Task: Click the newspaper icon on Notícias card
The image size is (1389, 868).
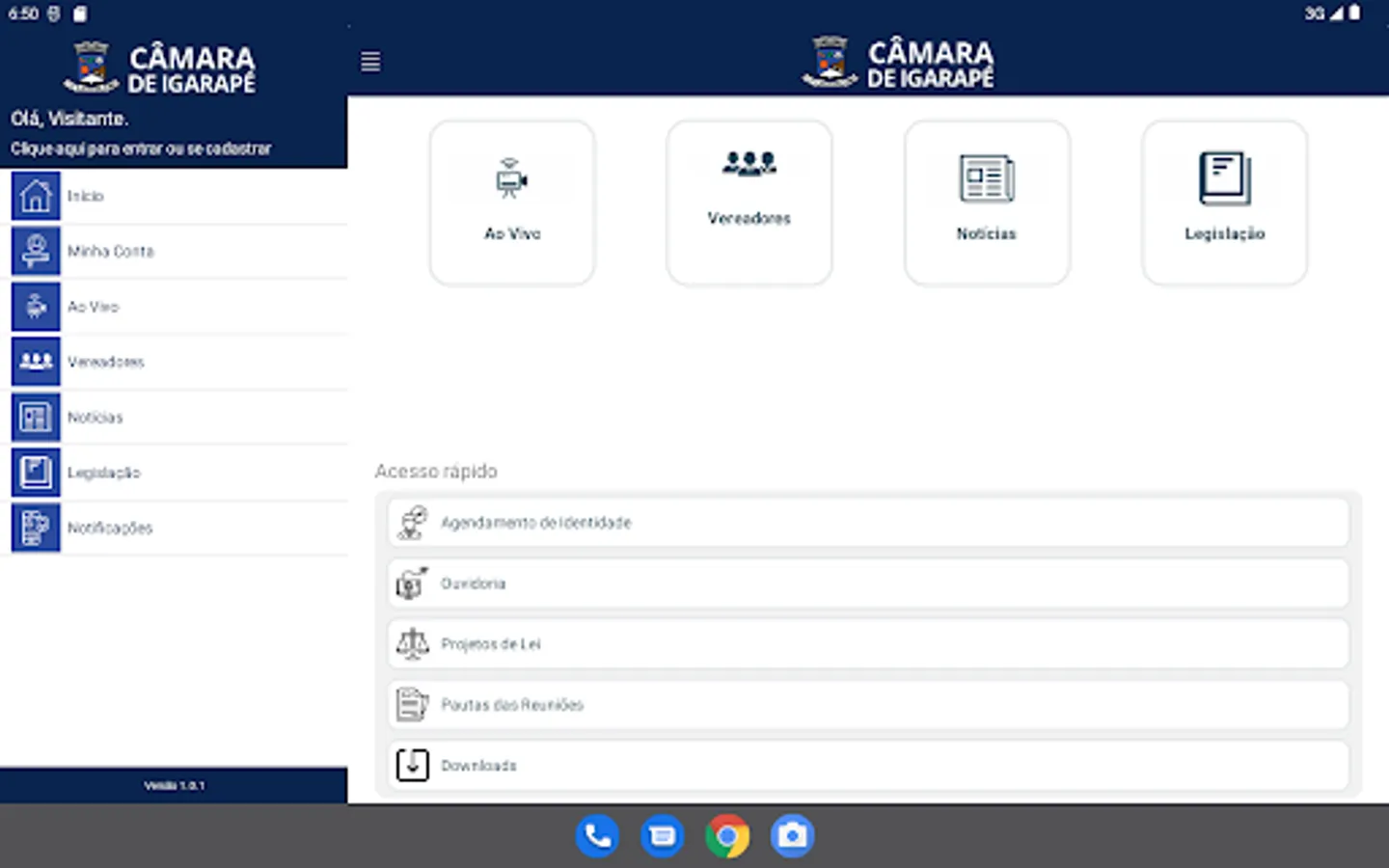Action: [987, 179]
